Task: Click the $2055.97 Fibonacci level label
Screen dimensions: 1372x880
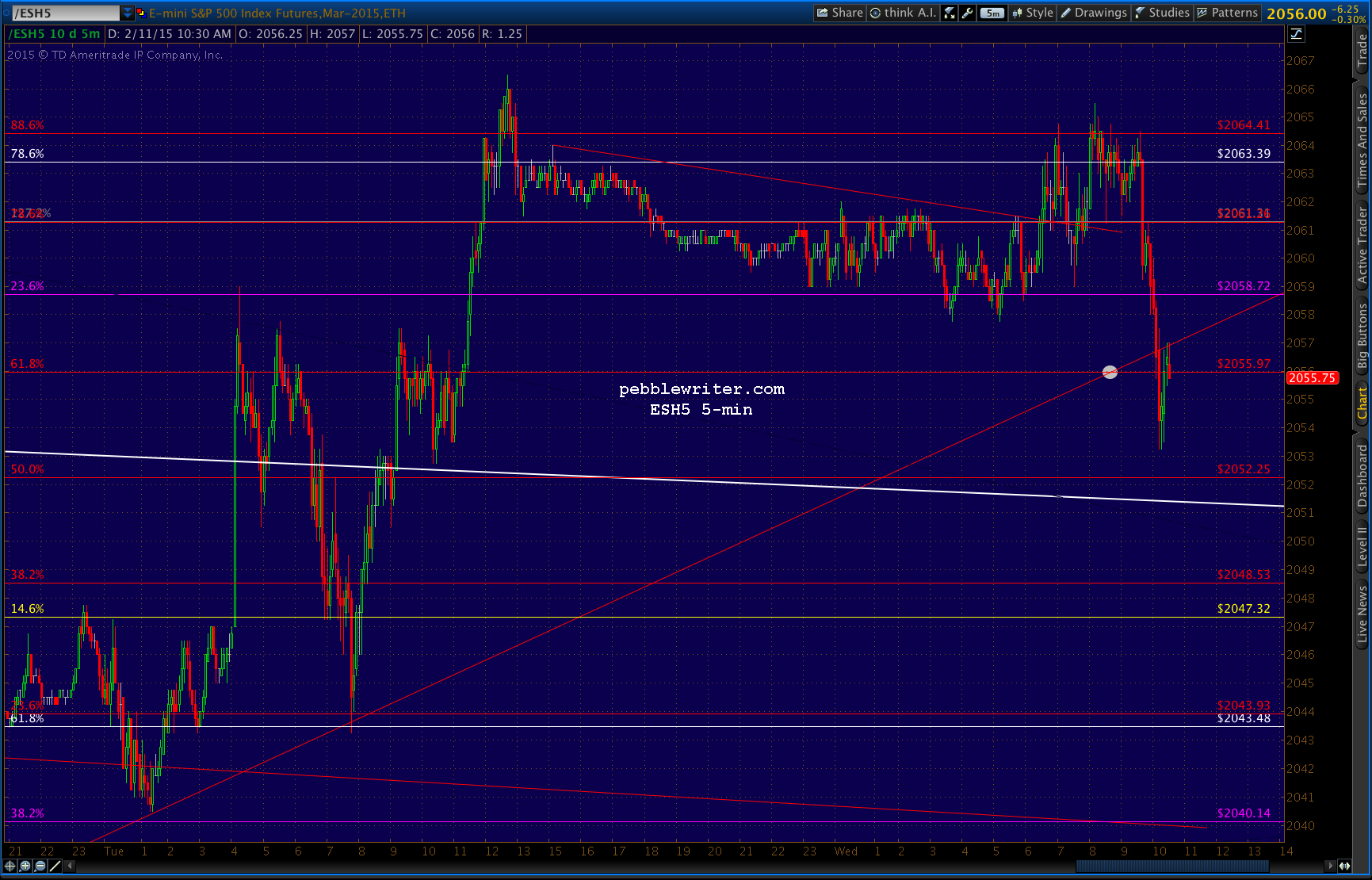Action: point(1244,364)
